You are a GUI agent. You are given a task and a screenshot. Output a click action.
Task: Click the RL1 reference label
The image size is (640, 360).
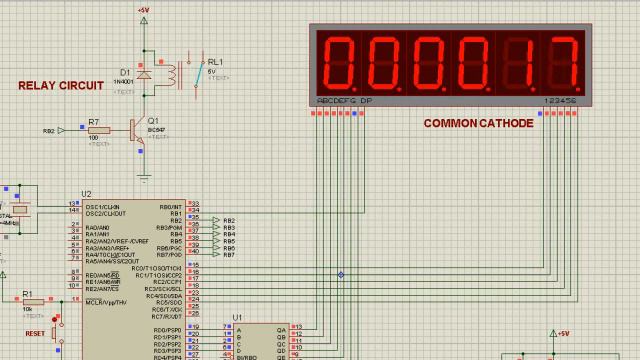click(215, 62)
